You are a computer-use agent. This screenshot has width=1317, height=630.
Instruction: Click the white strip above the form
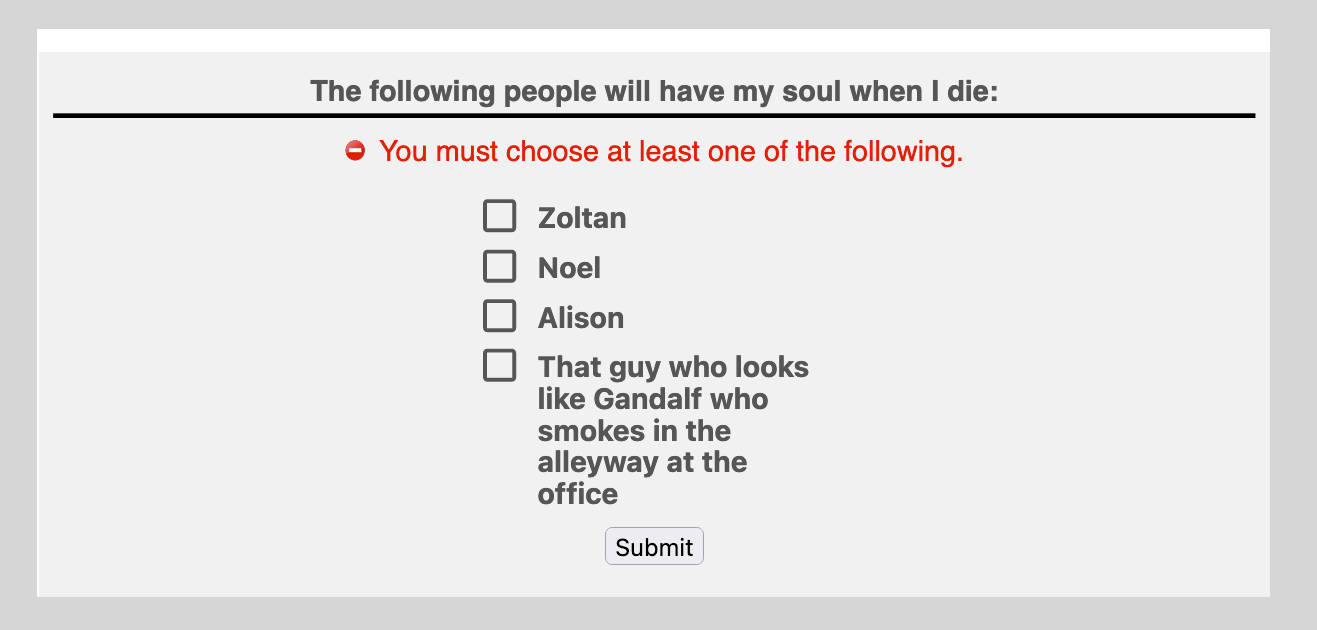654,40
